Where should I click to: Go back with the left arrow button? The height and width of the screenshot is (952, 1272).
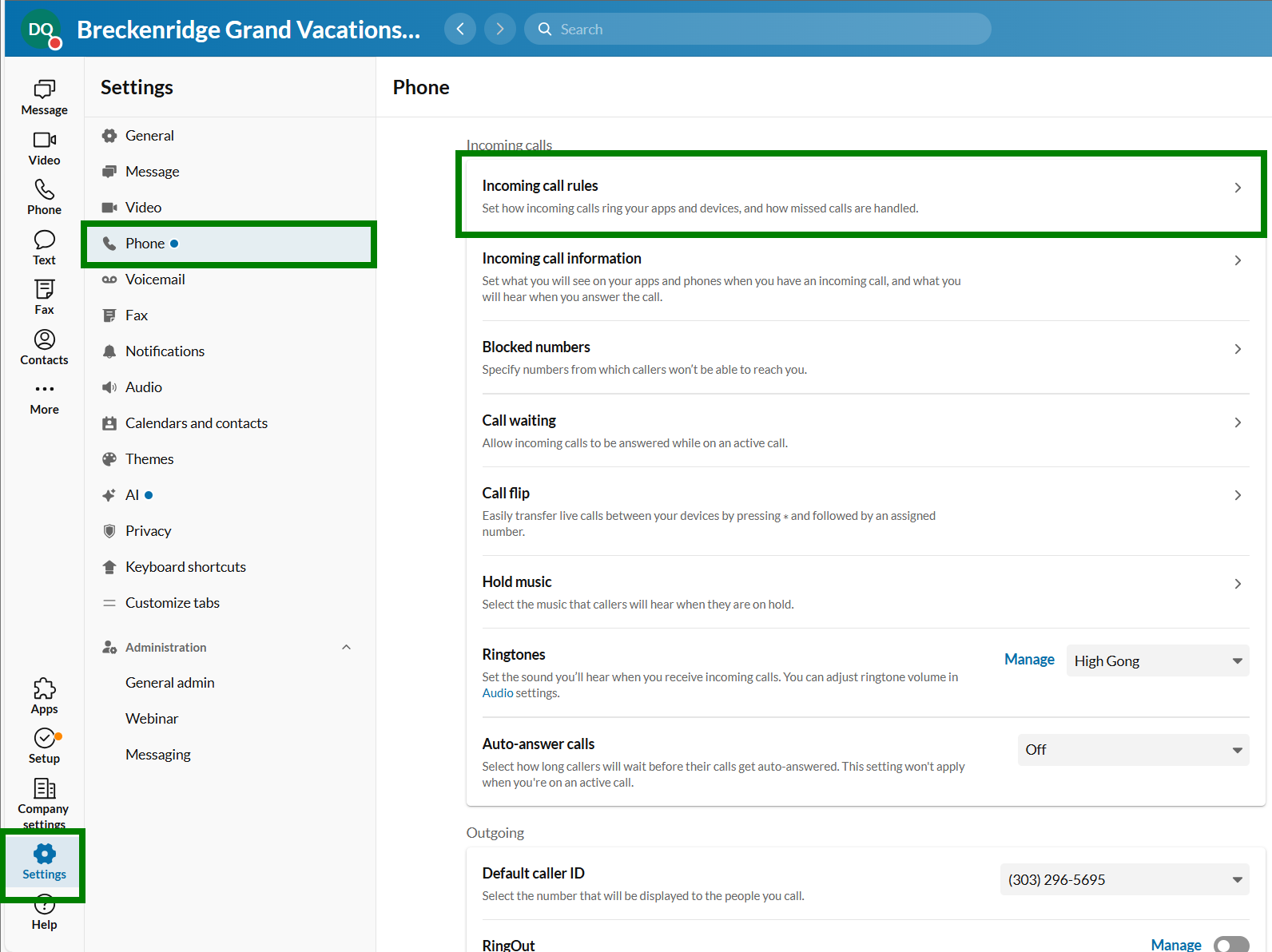coord(460,29)
